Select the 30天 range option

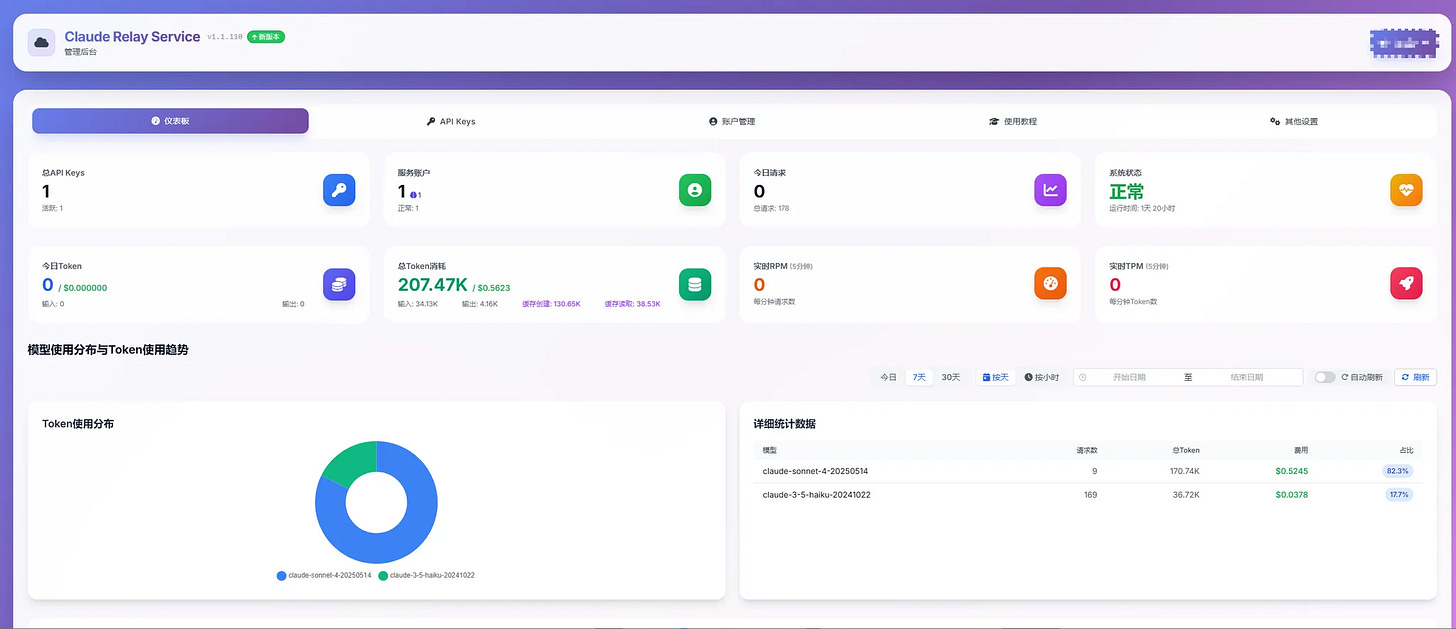pyautogui.click(x=950, y=377)
